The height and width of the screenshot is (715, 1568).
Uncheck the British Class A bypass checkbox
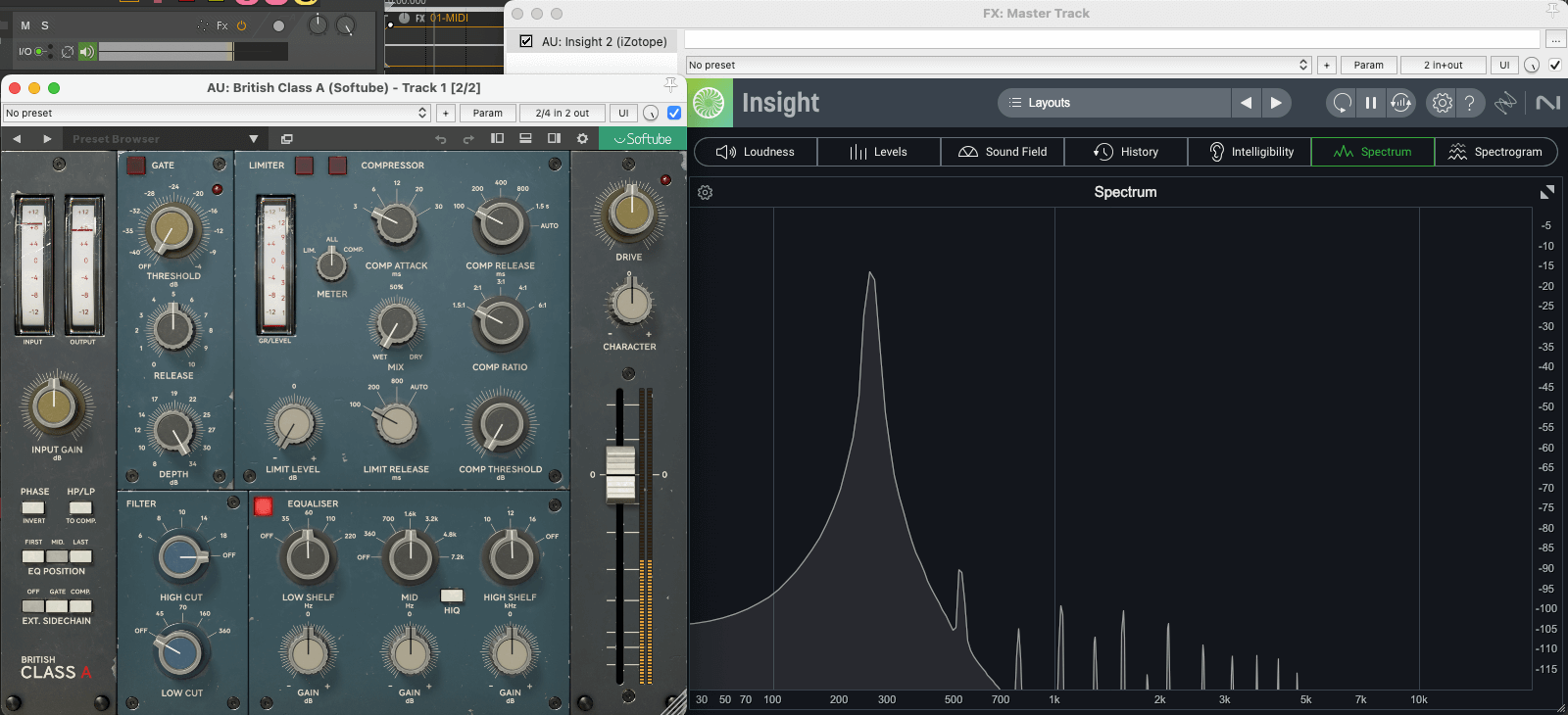(674, 113)
